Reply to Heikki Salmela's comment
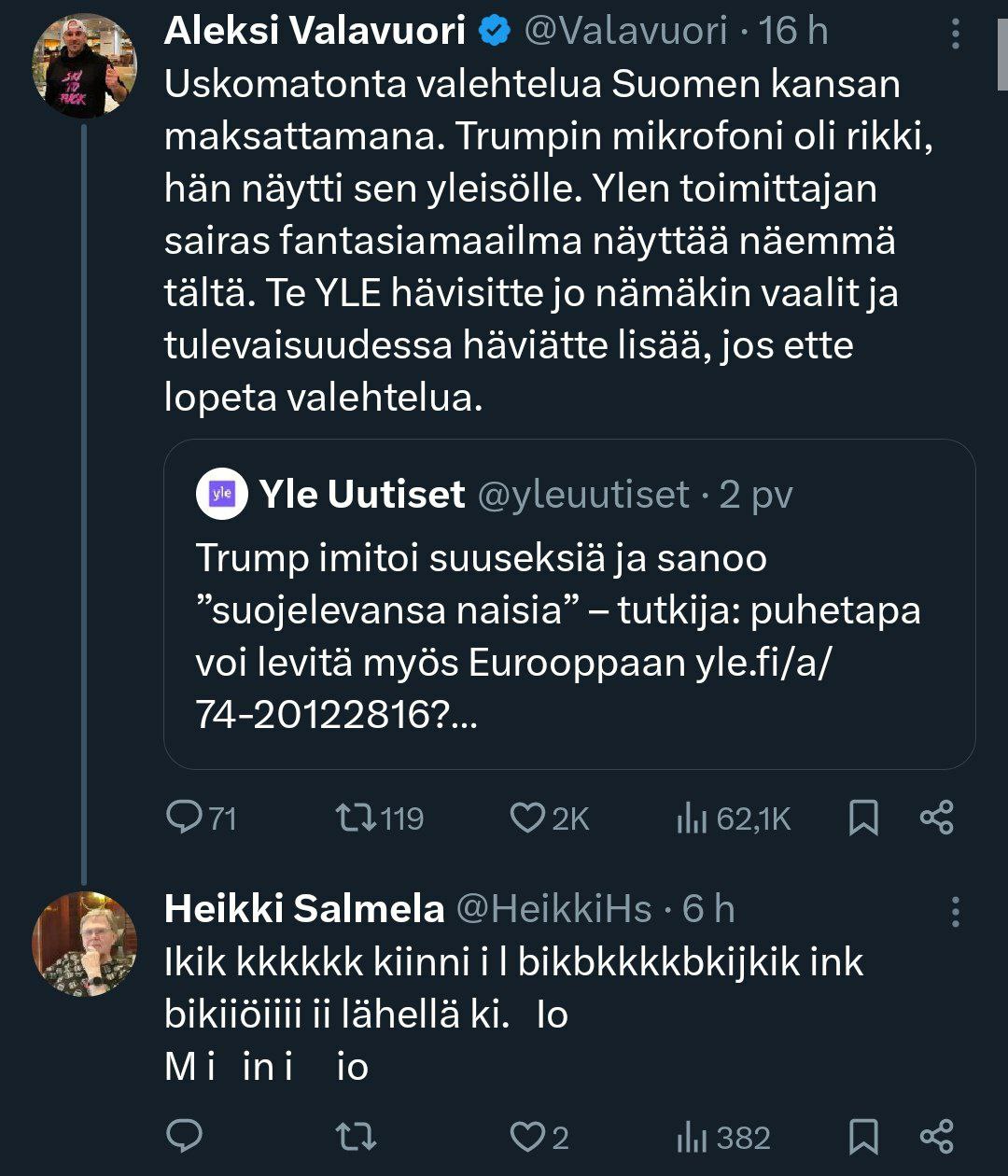 [x=185, y=1137]
